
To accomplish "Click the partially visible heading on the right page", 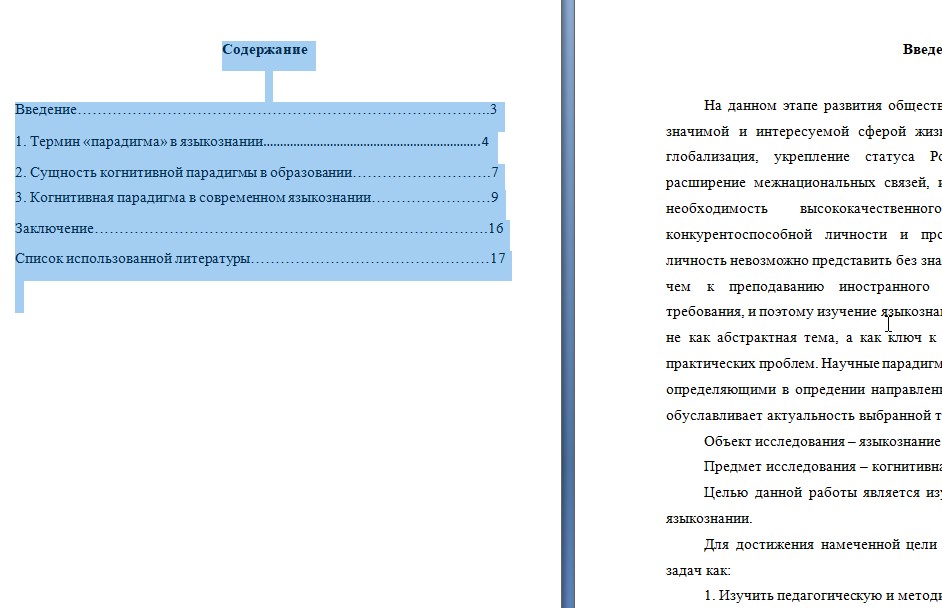I will [x=921, y=50].
